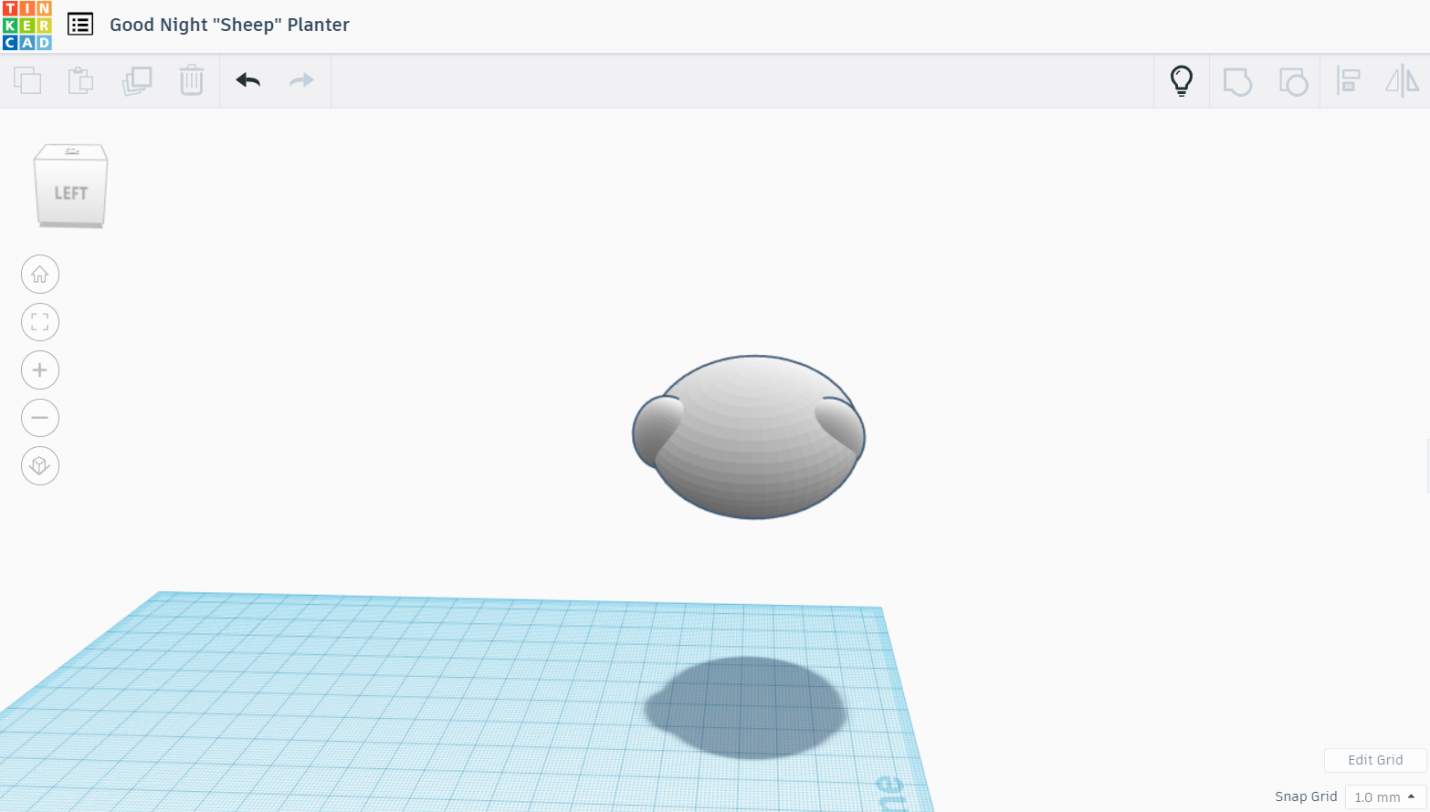Open the Snap Grid 1.0 mm dropdown

(x=1385, y=797)
